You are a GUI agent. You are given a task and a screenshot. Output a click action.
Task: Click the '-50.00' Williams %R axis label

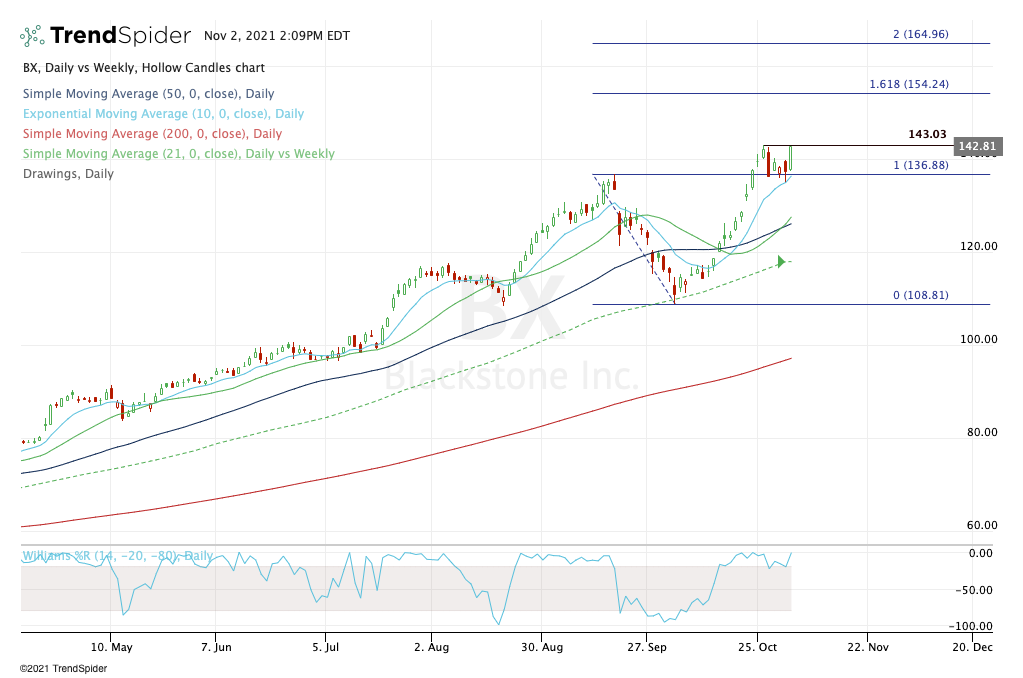click(974, 590)
